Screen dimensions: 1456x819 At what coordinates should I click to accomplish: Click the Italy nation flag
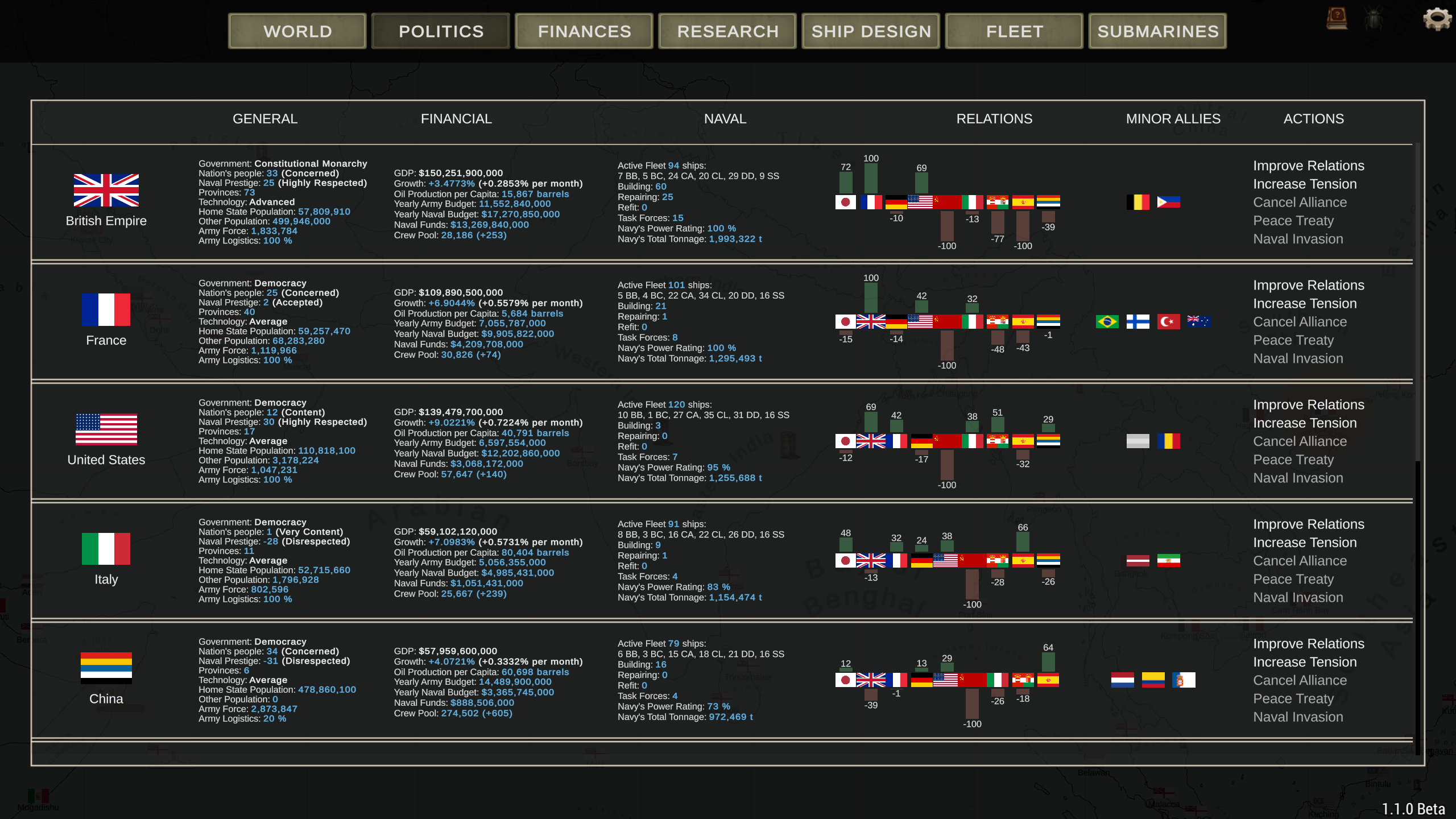tap(106, 548)
